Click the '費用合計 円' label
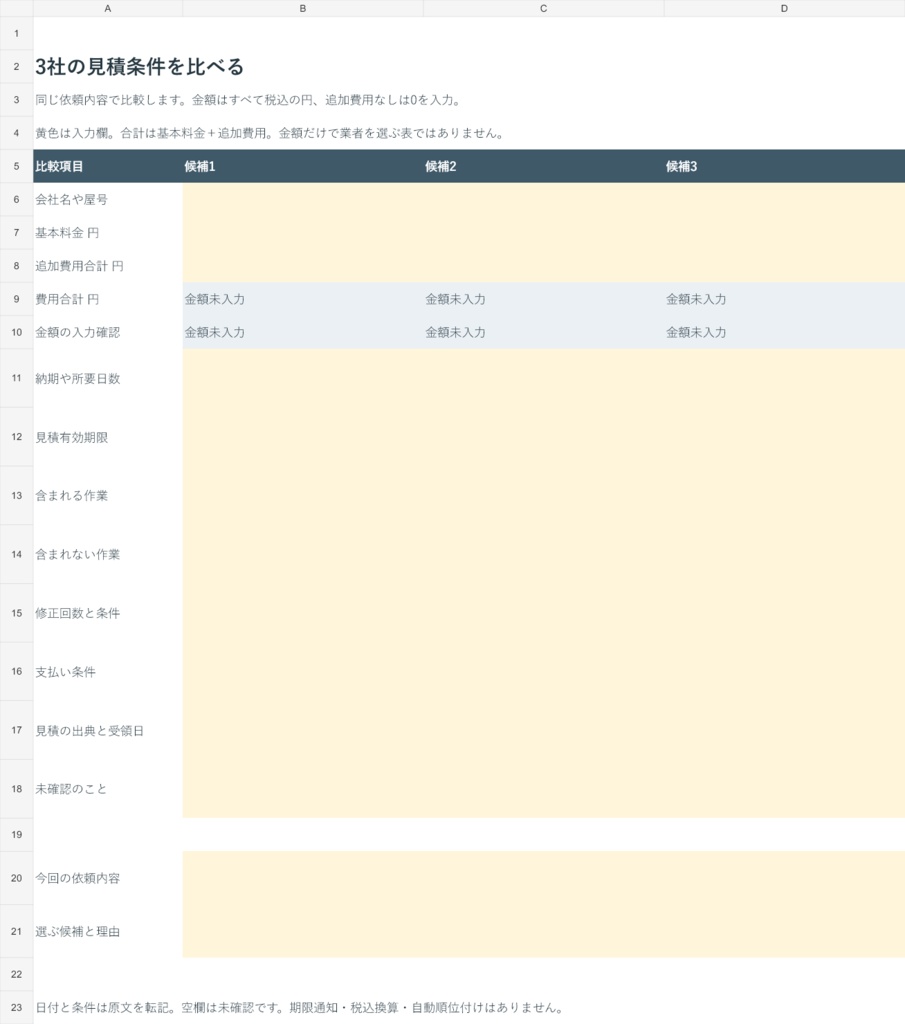The height and width of the screenshot is (1024, 905). pyautogui.click(x=67, y=299)
